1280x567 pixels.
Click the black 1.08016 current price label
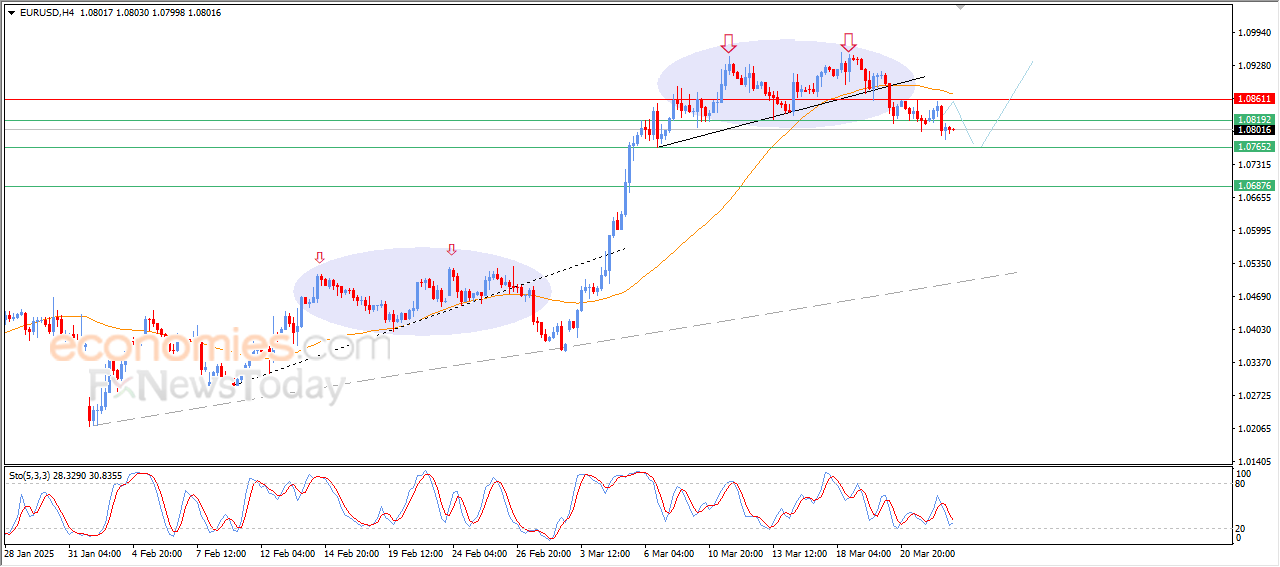(x=1253, y=130)
